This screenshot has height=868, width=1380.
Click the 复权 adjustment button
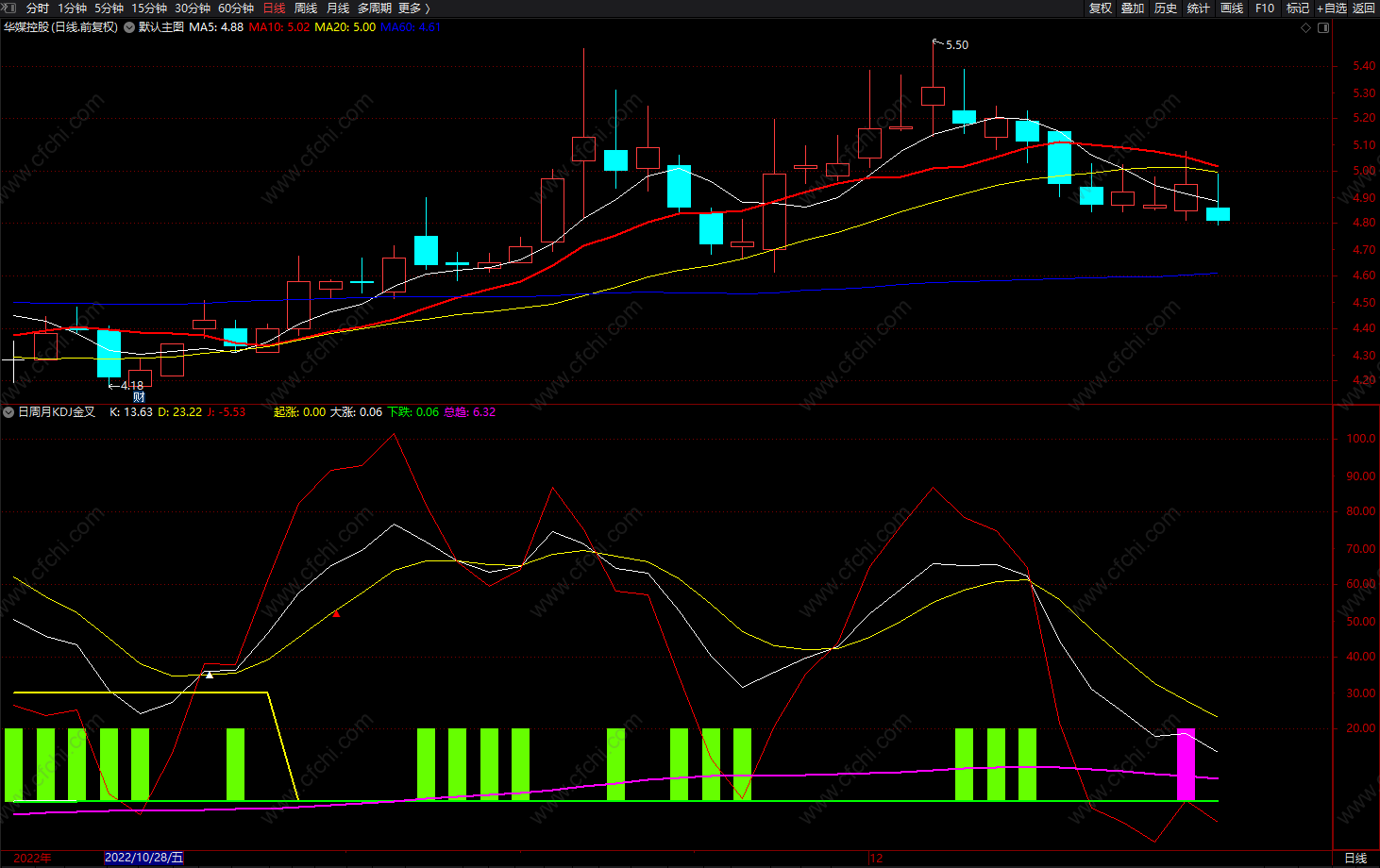(1101, 8)
